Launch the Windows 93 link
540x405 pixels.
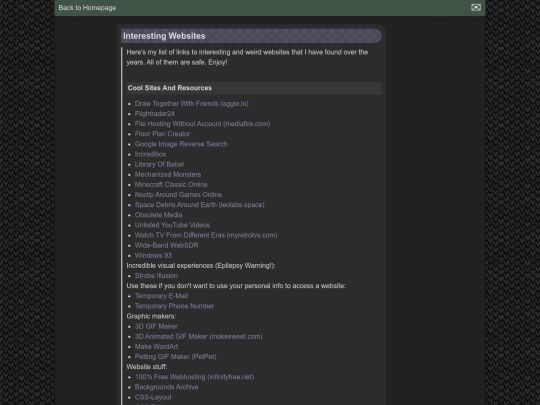pyautogui.click(x=153, y=256)
